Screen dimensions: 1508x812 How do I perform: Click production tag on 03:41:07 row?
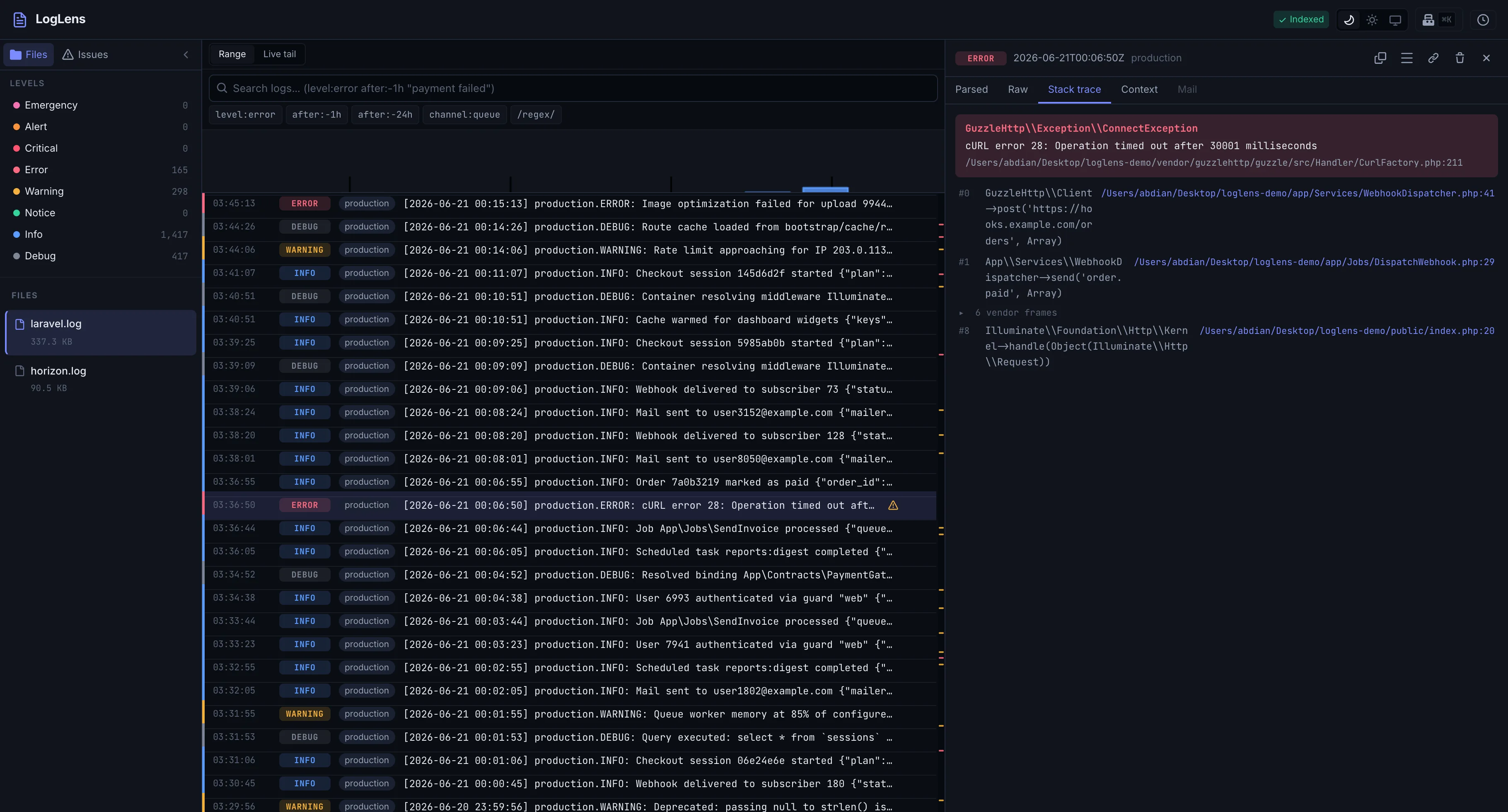coord(367,273)
